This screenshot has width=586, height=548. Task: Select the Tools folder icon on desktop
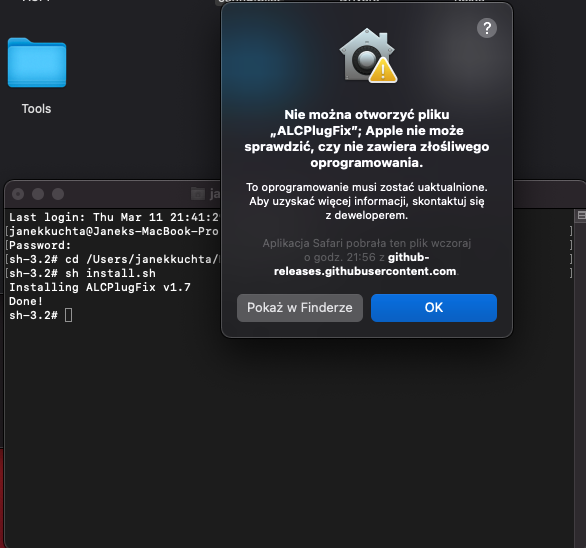point(37,62)
